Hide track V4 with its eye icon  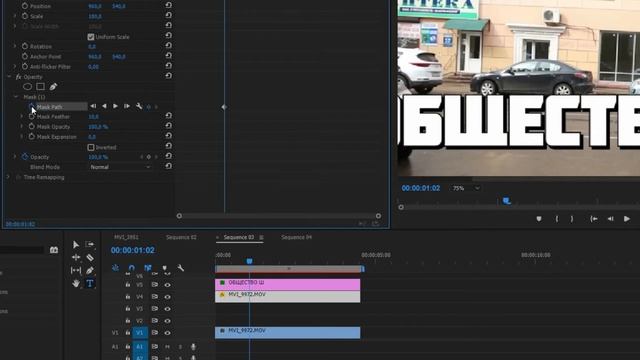pyautogui.click(x=167, y=297)
